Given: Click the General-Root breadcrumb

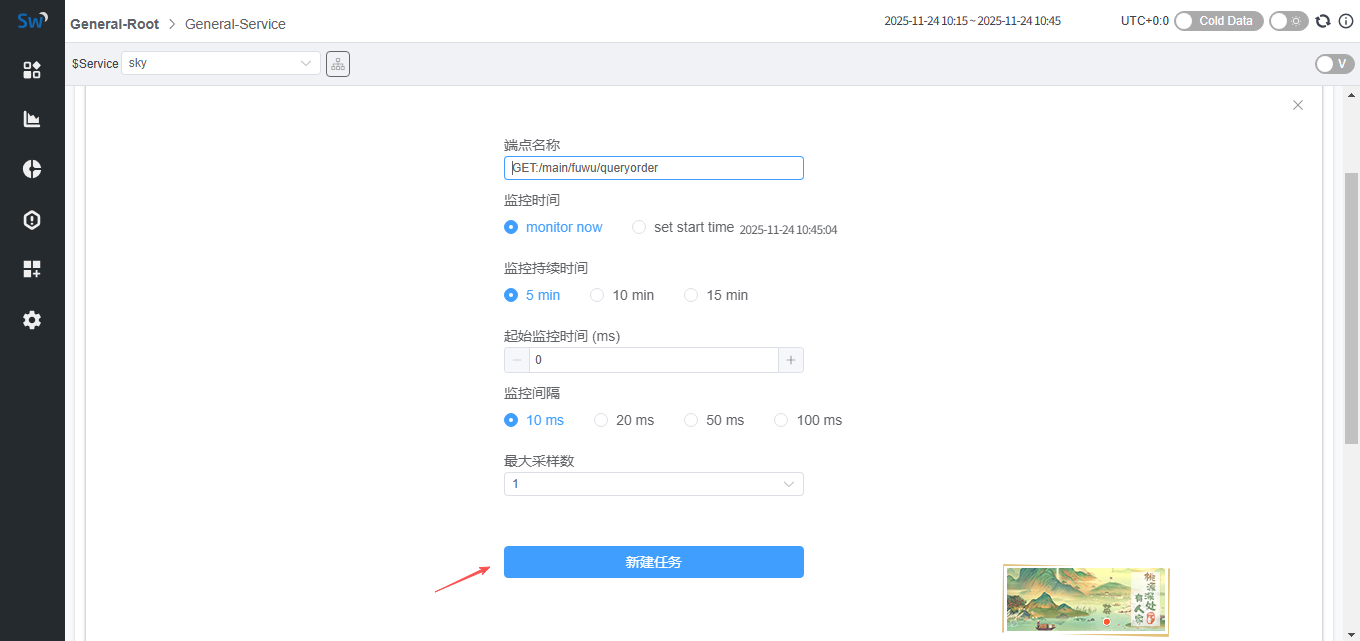Looking at the screenshot, I should 114,24.
